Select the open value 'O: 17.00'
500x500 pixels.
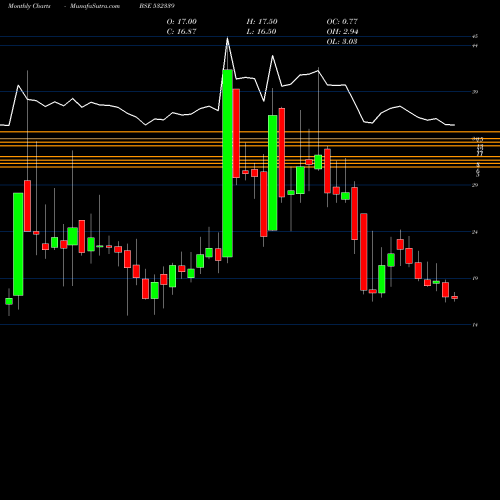click(x=182, y=22)
